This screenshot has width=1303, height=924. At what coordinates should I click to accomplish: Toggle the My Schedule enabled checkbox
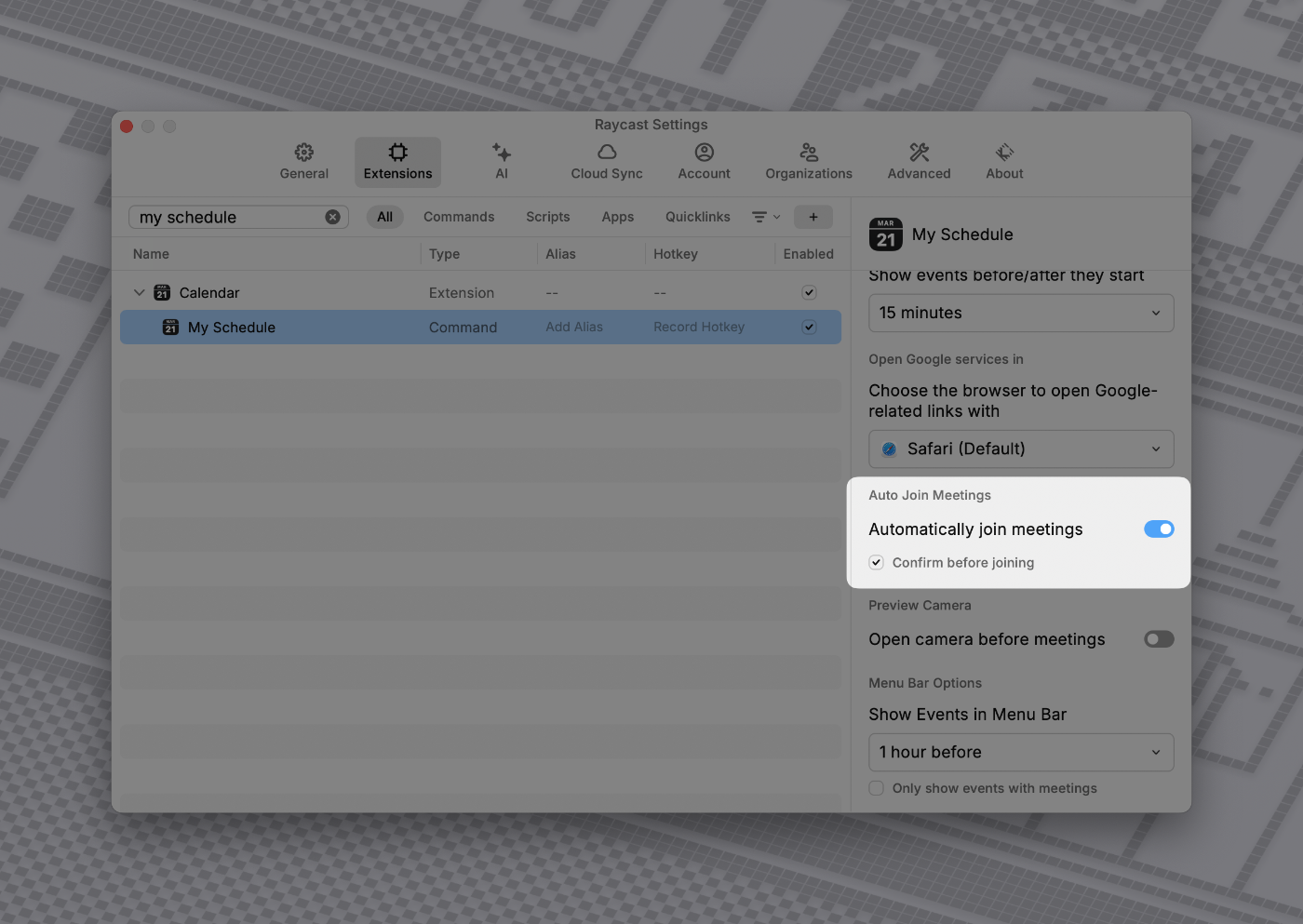(x=809, y=327)
